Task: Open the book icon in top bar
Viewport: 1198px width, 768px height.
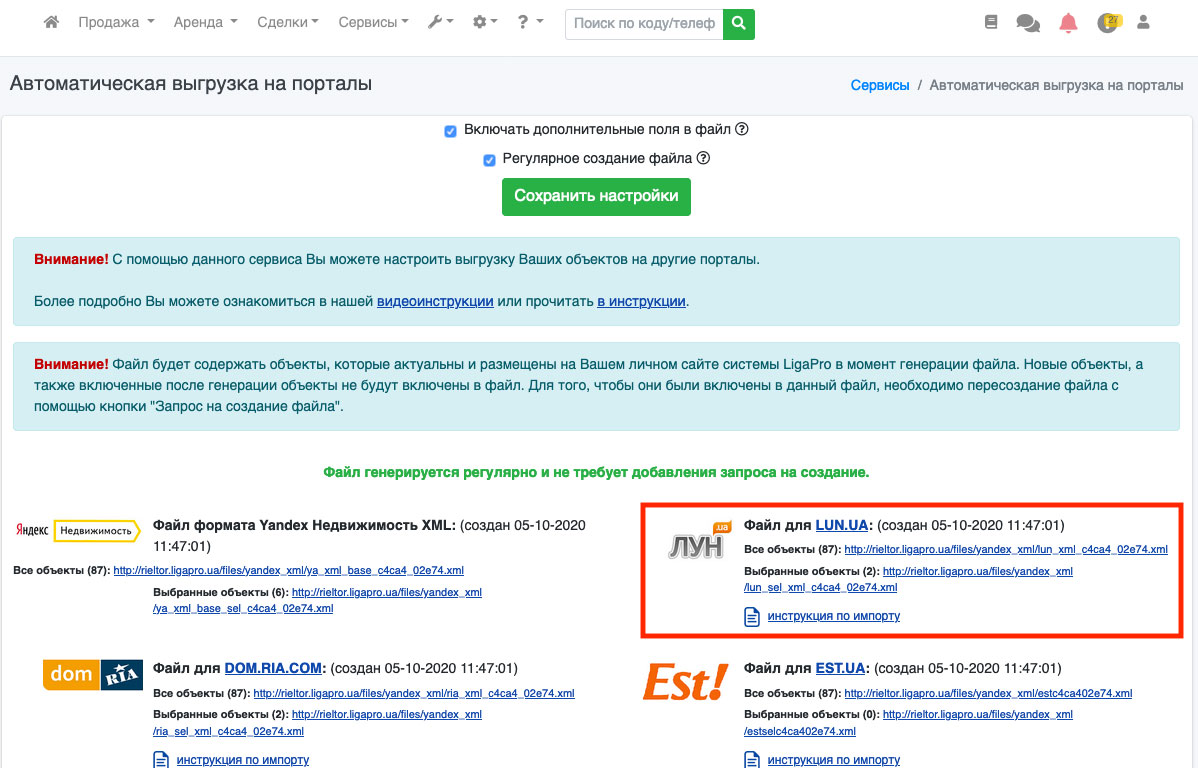Action: pyautogui.click(x=991, y=22)
